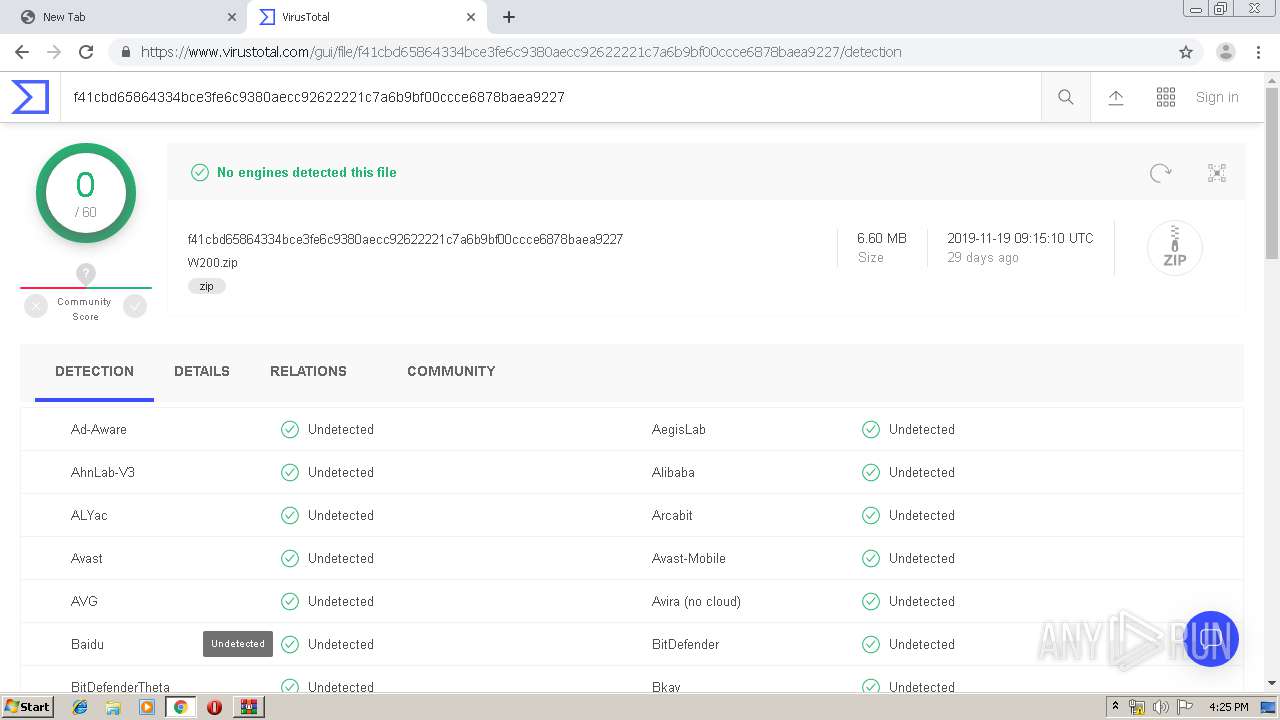Click the file SHA-256 hash text
The width and height of the screenshot is (1280, 720).
pyautogui.click(x=405, y=239)
